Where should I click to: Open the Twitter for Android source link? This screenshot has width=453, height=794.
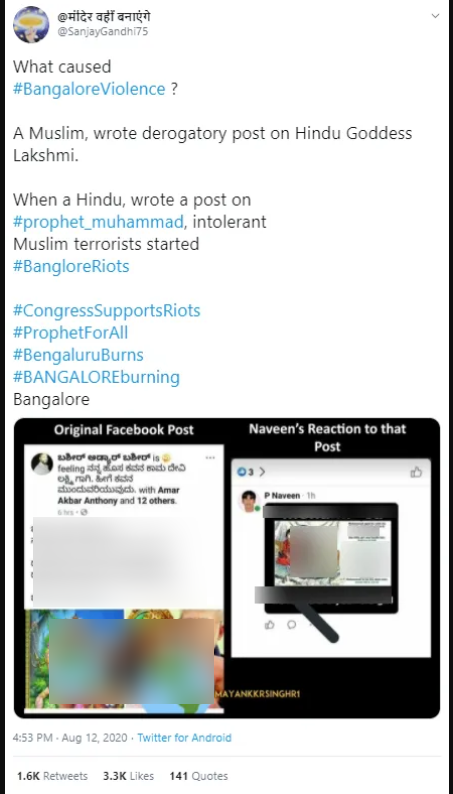coord(184,738)
